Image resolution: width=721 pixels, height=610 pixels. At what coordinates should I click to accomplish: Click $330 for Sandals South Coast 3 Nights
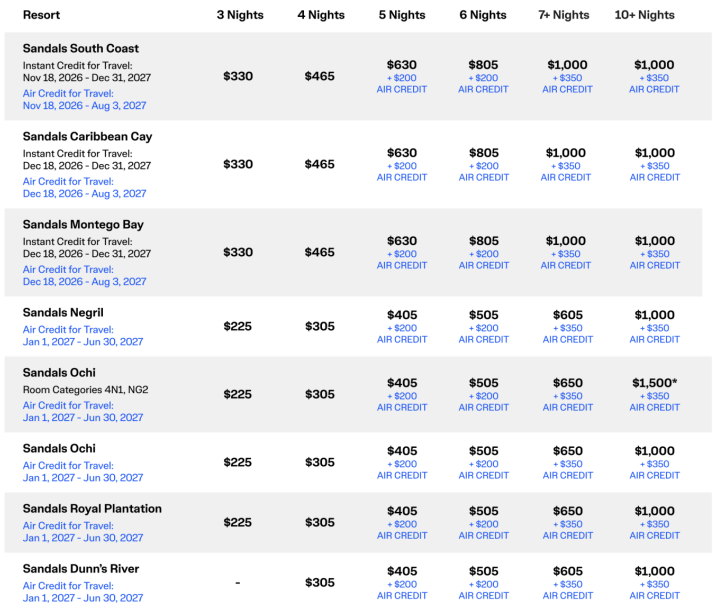(238, 76)
